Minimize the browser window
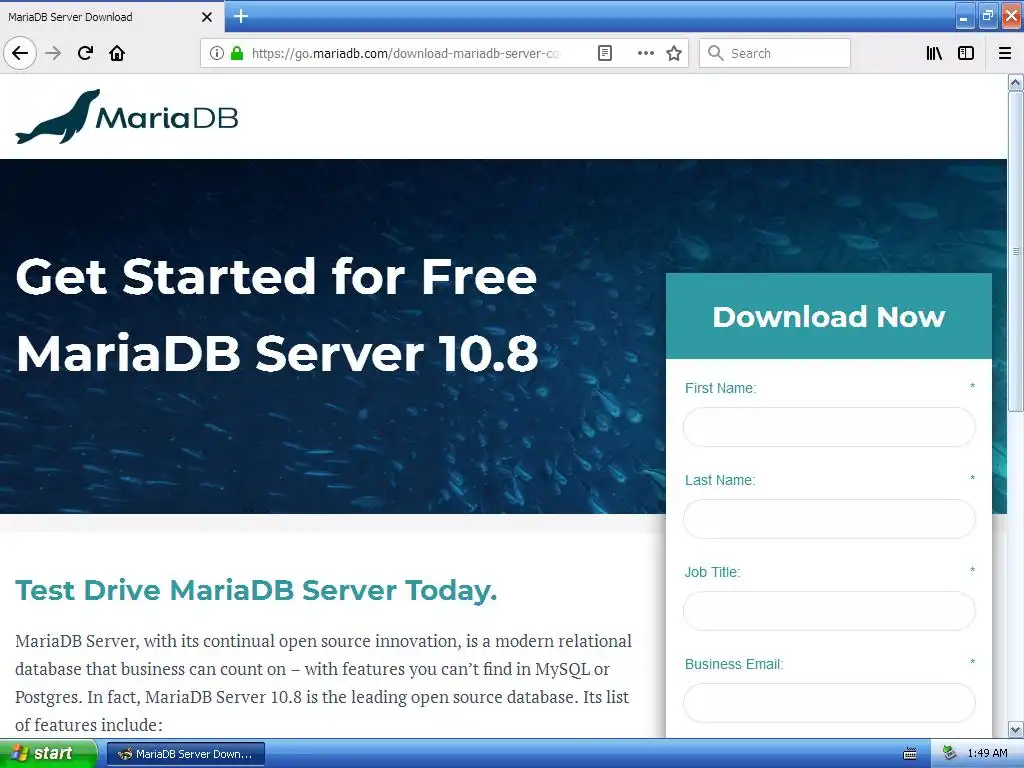Image resolution: width=1024 pixels, height=768 pixels. (x=965, y=16)
